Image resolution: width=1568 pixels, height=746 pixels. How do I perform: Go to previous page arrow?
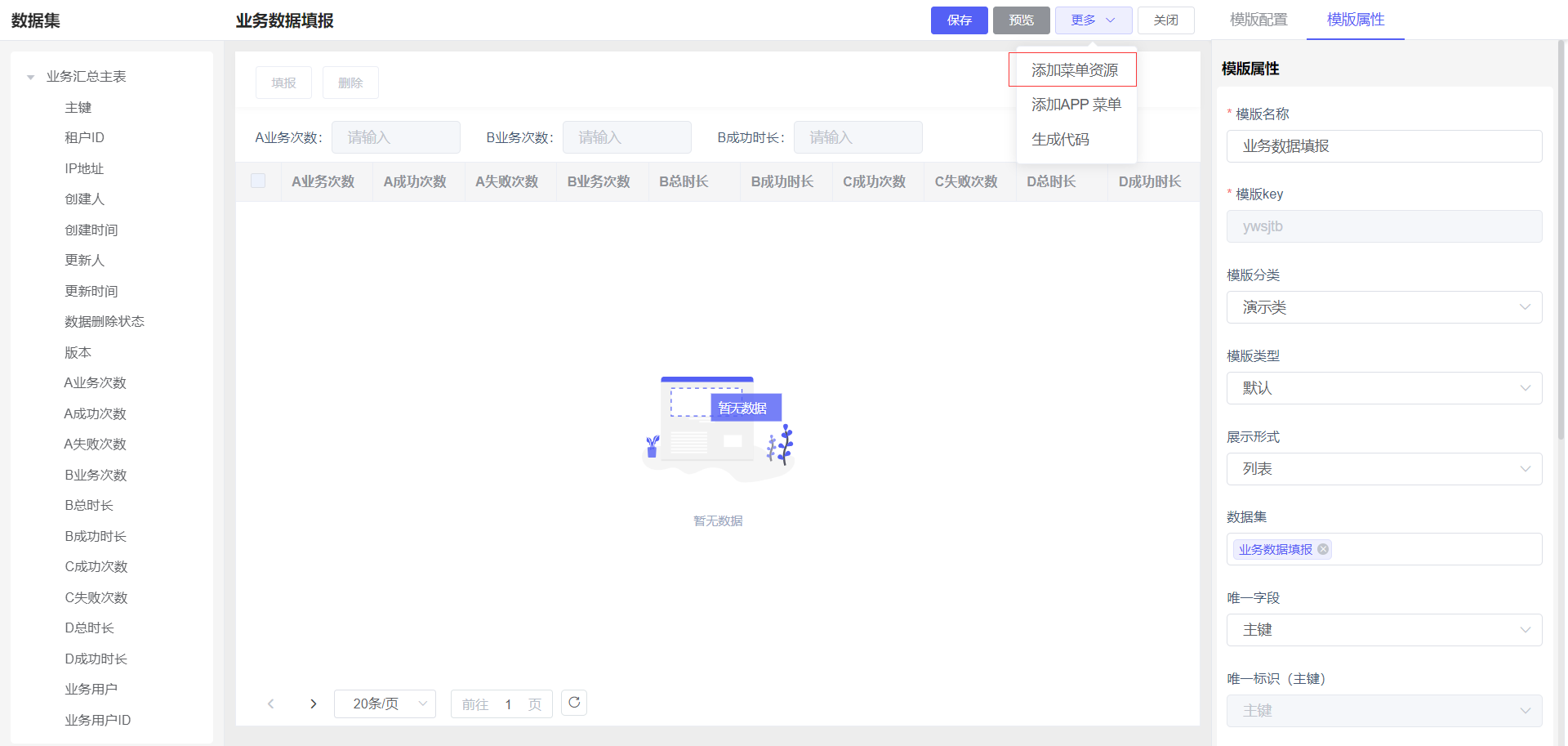point(271,704)
